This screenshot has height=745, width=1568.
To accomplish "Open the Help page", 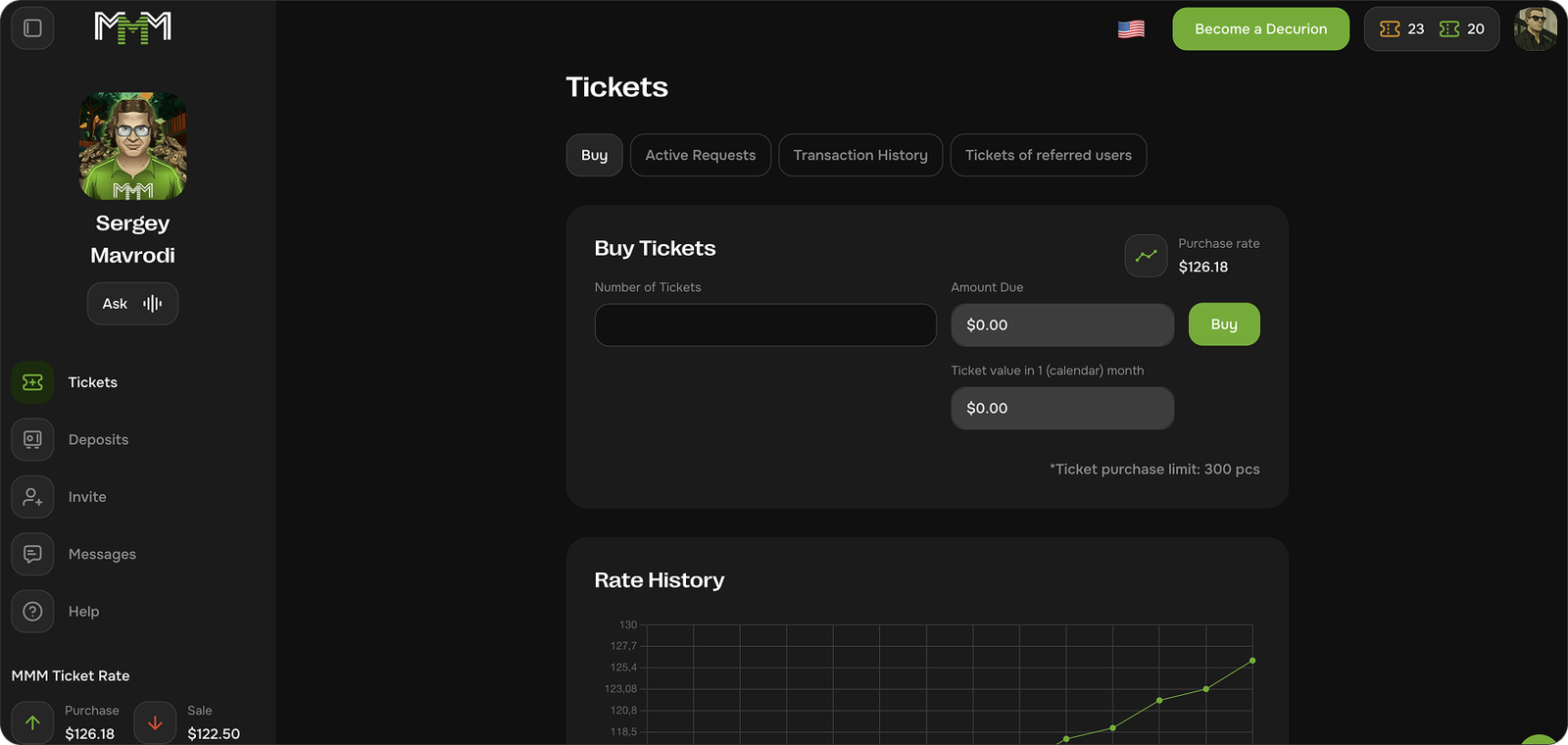I will click(83, 612).
